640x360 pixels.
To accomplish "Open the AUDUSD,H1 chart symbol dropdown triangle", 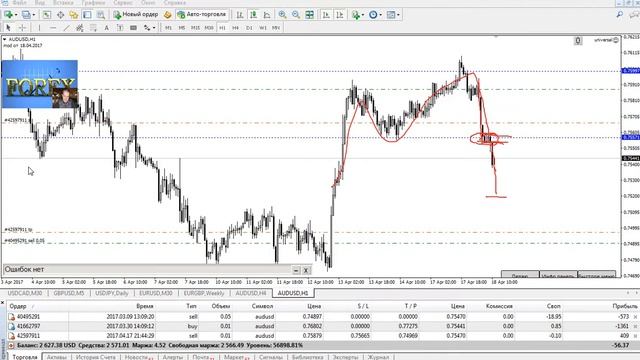I will point(4,39).
